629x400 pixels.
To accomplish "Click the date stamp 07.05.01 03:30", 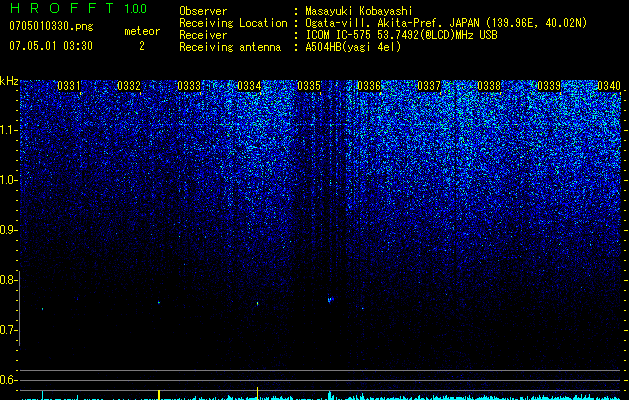I will point(51,46).
